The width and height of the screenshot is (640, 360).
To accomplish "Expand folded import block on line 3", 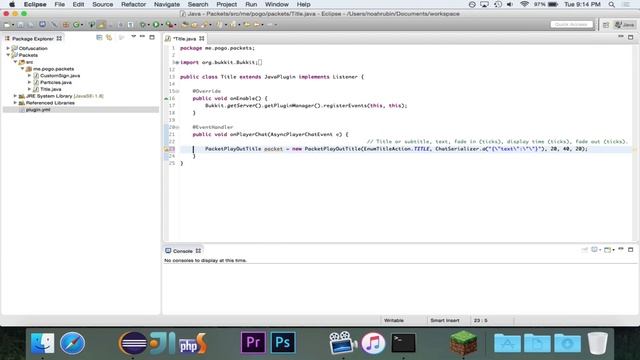I will (x=177, y=62).
